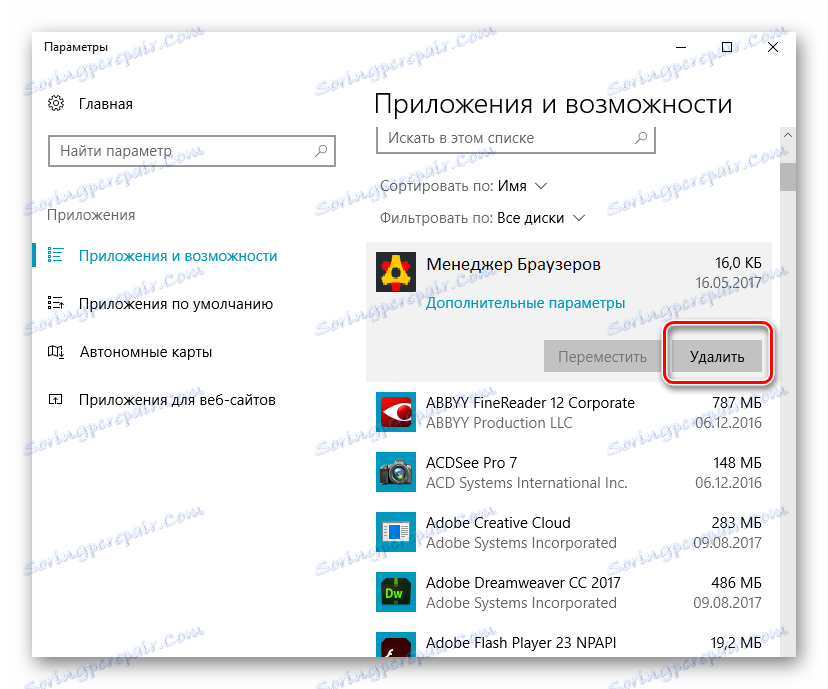Click the Переместить button
This screenshot has height=689, width=828.
[x=602, y=356]
